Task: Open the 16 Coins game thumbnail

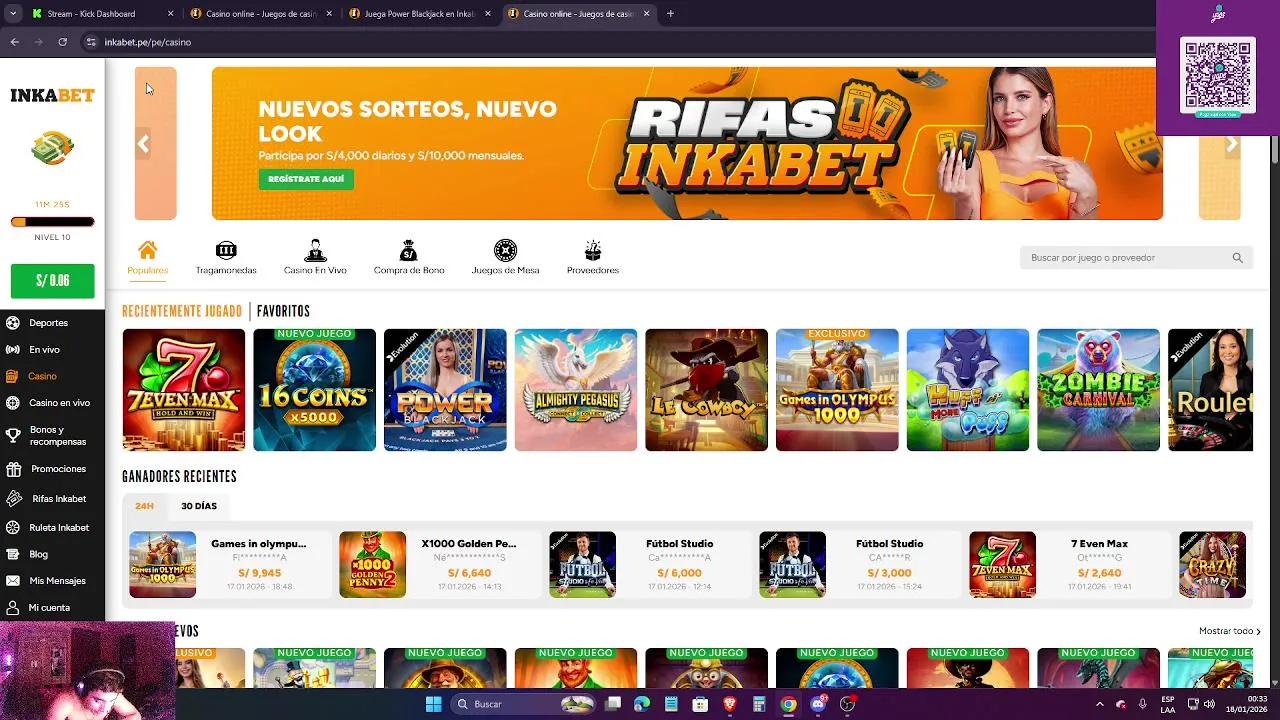Action: (314, 390)
